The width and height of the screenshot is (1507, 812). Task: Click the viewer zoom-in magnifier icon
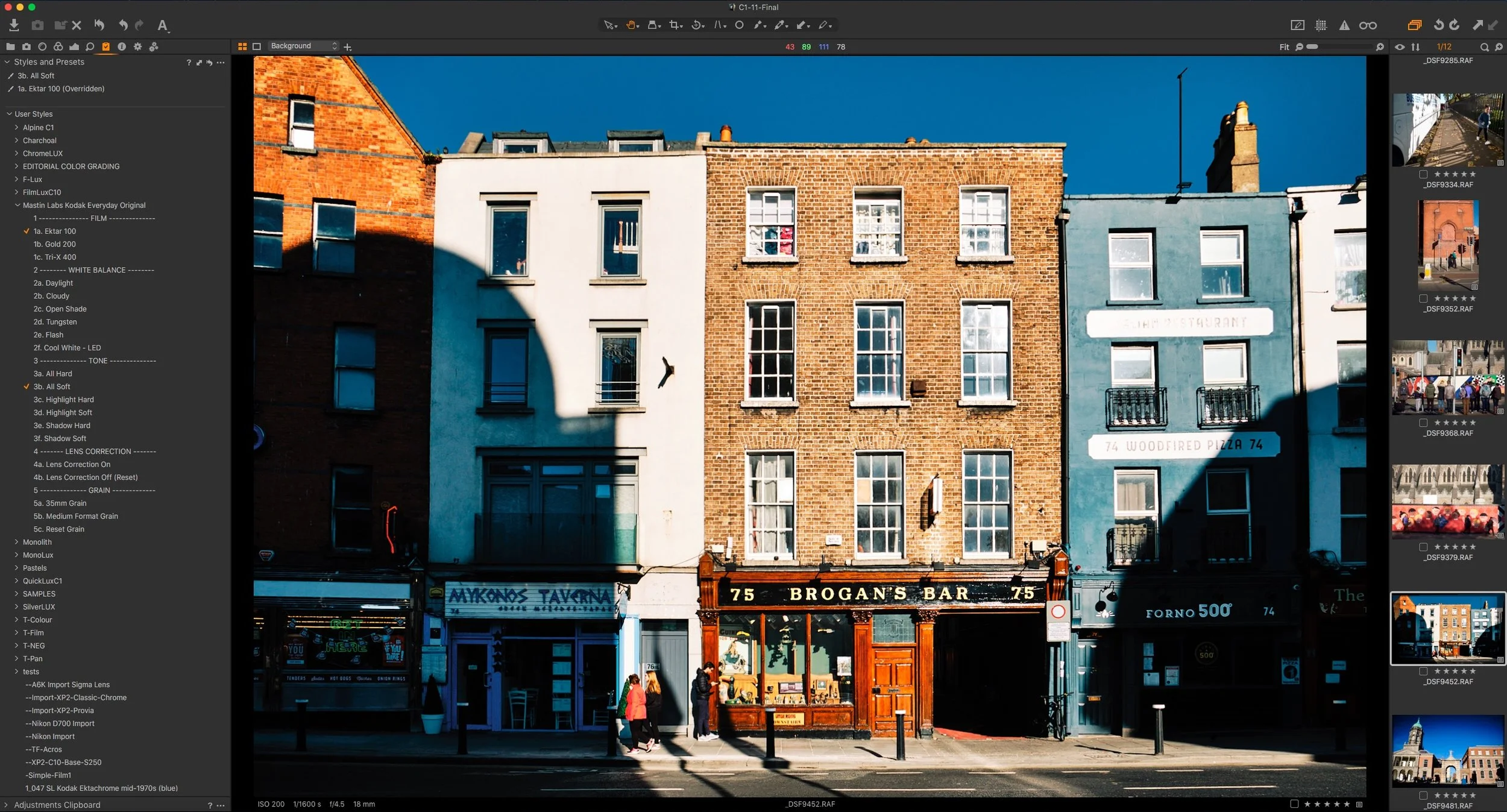tap(1380, 47)
